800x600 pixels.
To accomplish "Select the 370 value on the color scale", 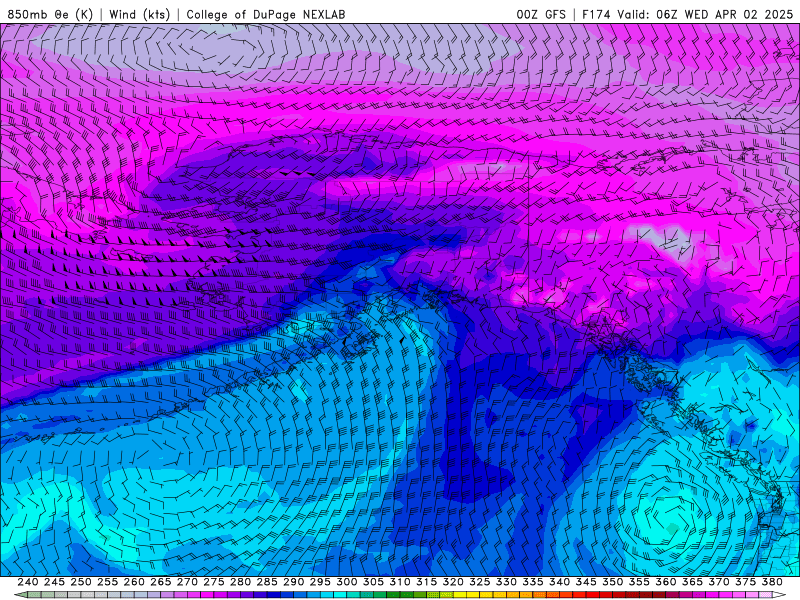I will tap(719, 582).
